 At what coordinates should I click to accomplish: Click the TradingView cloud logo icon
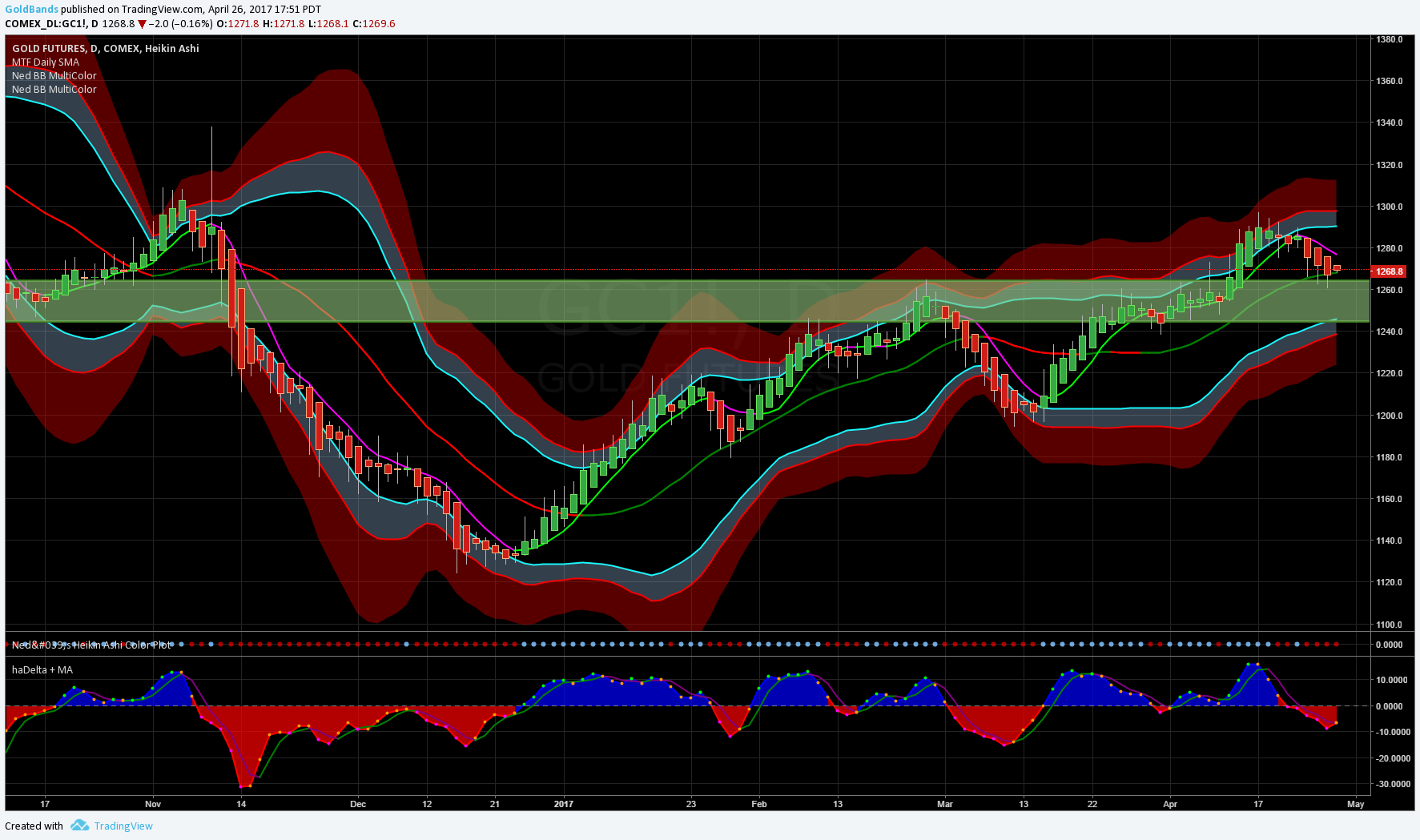pos(79,826)
